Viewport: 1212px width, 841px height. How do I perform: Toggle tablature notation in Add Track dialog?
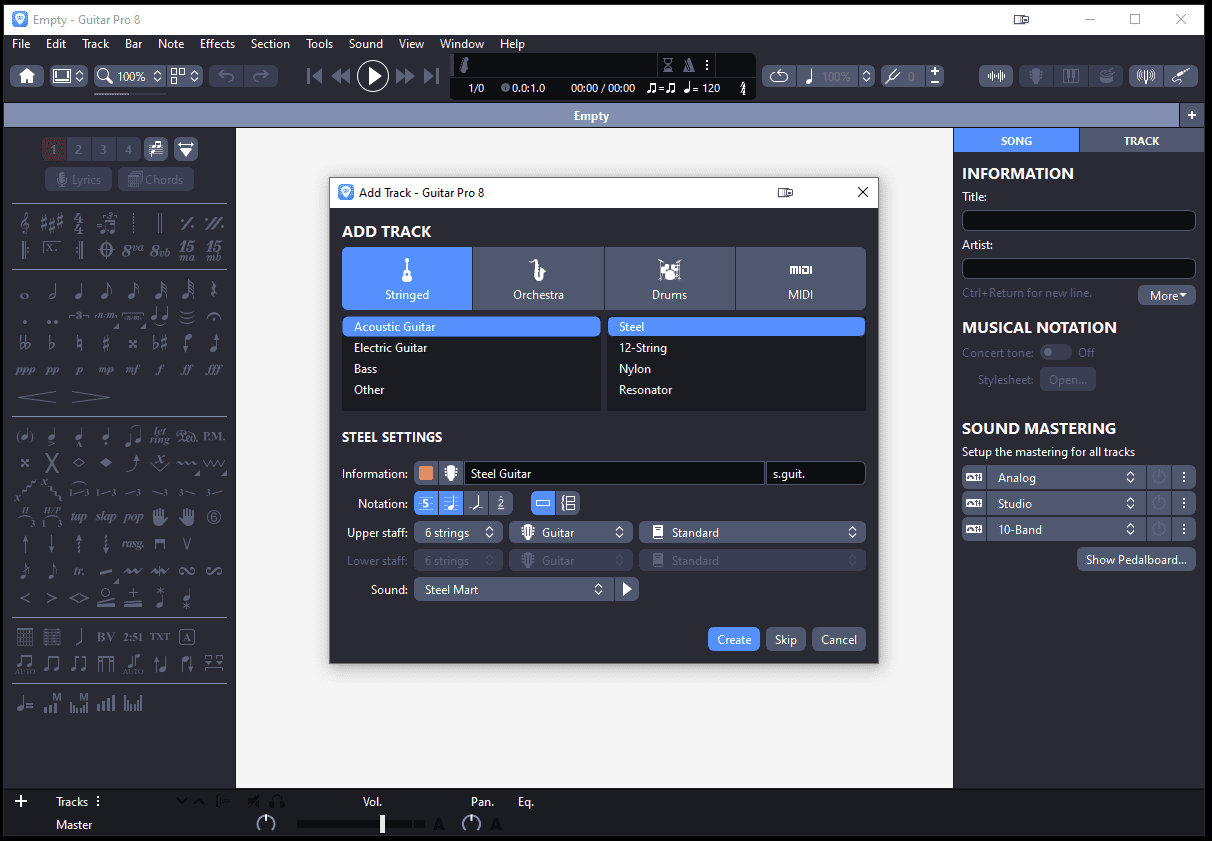426,503
